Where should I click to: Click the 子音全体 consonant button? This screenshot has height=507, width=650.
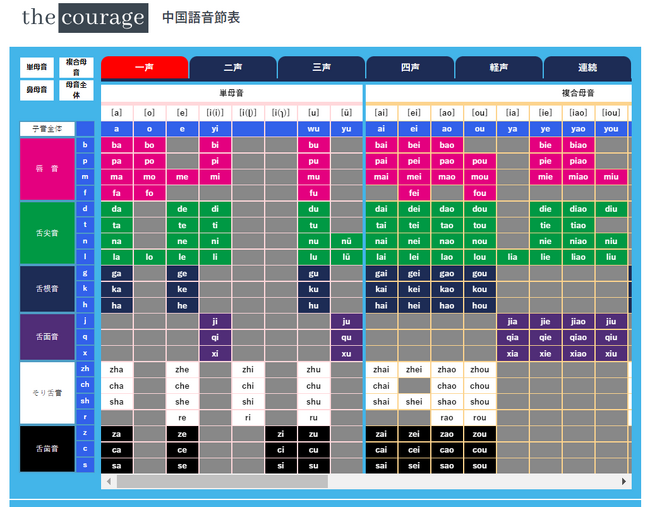pos(47,129)
